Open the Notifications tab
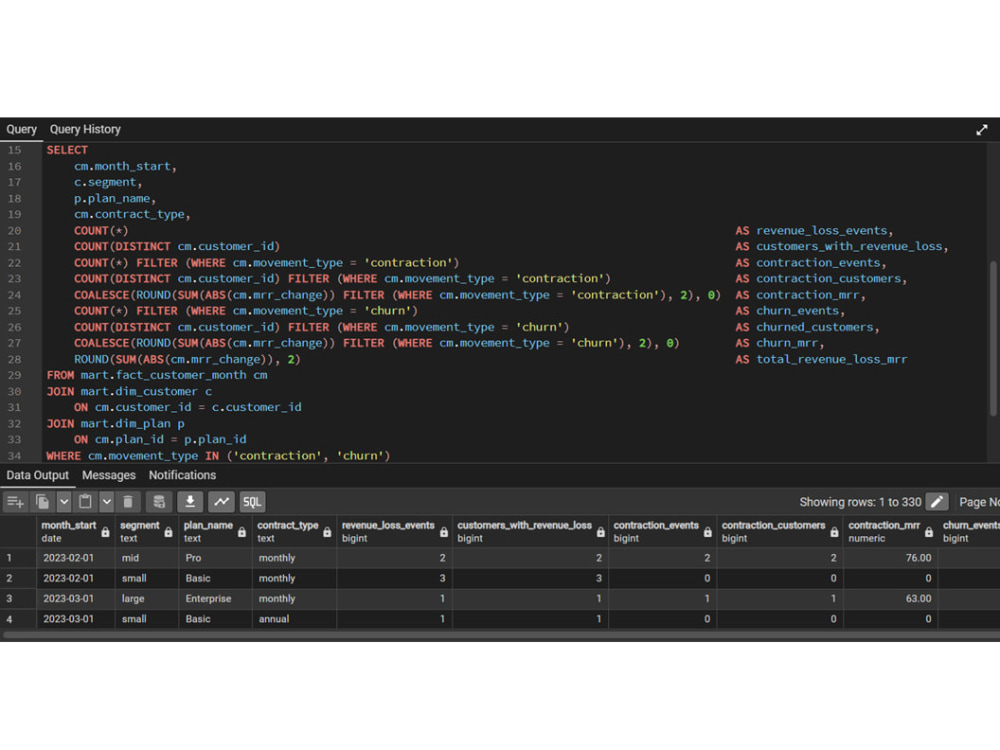 click(x=182, y=475)
